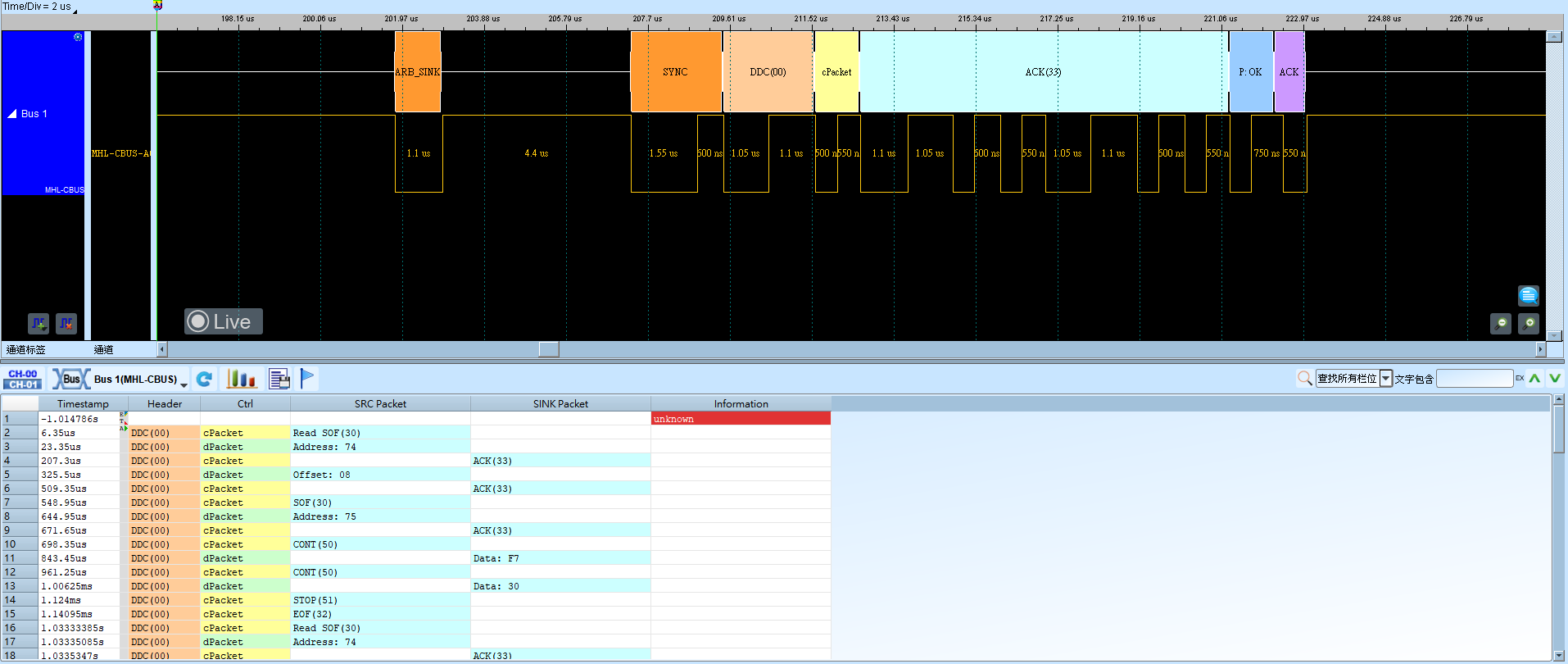Open the search column filter dropdown

1386,379
